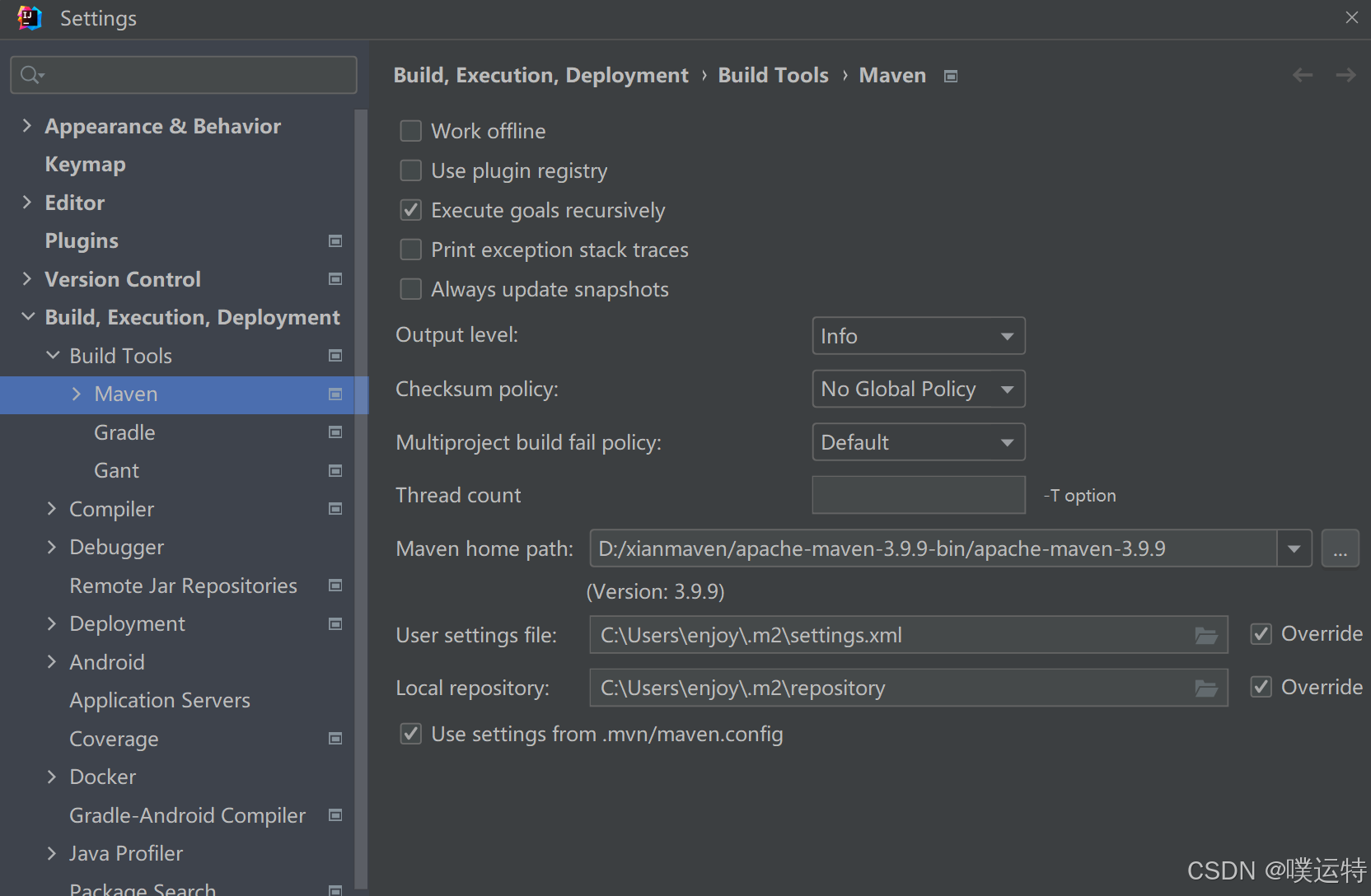Uncheck Execute goals recursively
The height and width of the screenshot is (896, 1371).
[410, 210]
